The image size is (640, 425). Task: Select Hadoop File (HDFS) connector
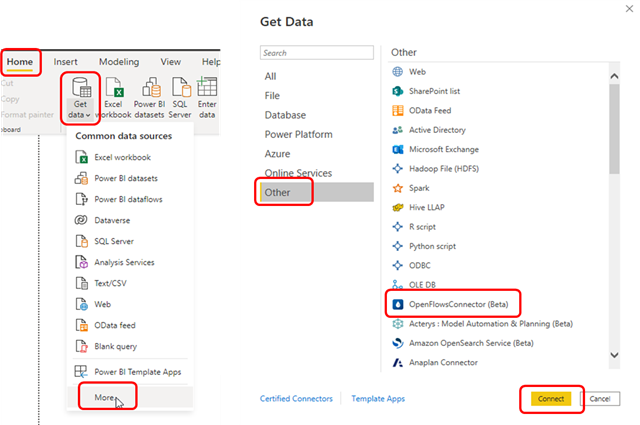[443, 168]
